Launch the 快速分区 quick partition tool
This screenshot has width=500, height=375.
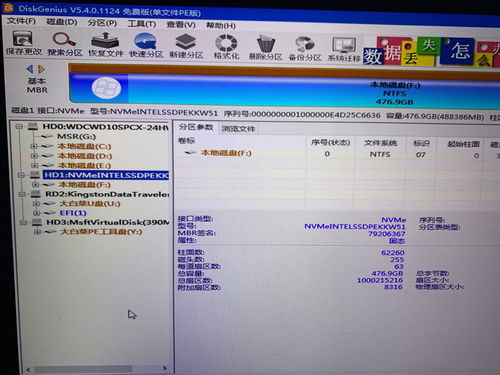[x=146, y=45]
